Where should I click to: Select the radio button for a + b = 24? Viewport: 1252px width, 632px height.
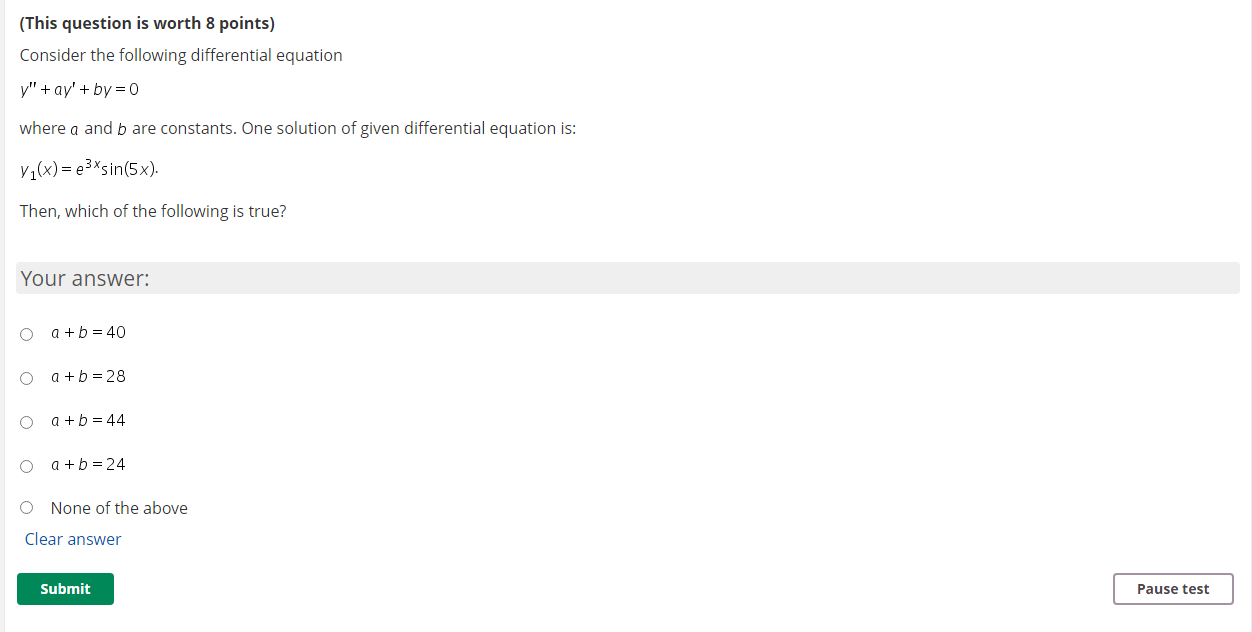pyautogui.click(x=26, y=466)
